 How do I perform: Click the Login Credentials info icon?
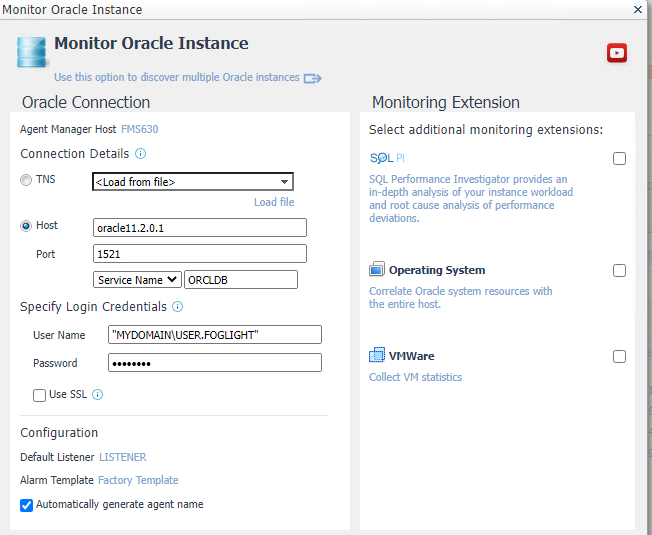tap(177, 307)
